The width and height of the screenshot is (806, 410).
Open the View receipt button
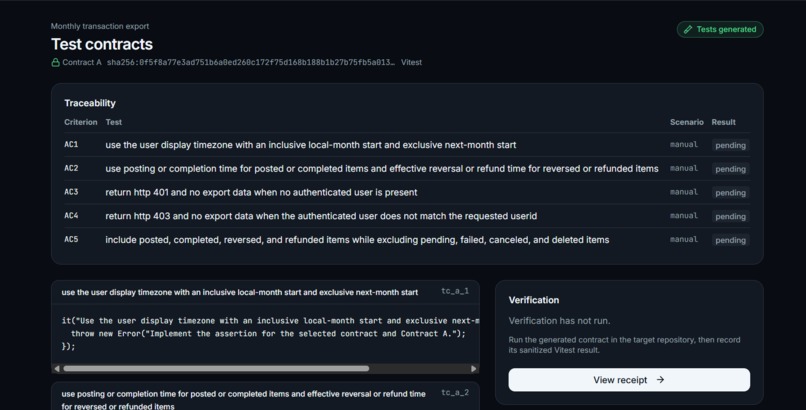[629, 380]
